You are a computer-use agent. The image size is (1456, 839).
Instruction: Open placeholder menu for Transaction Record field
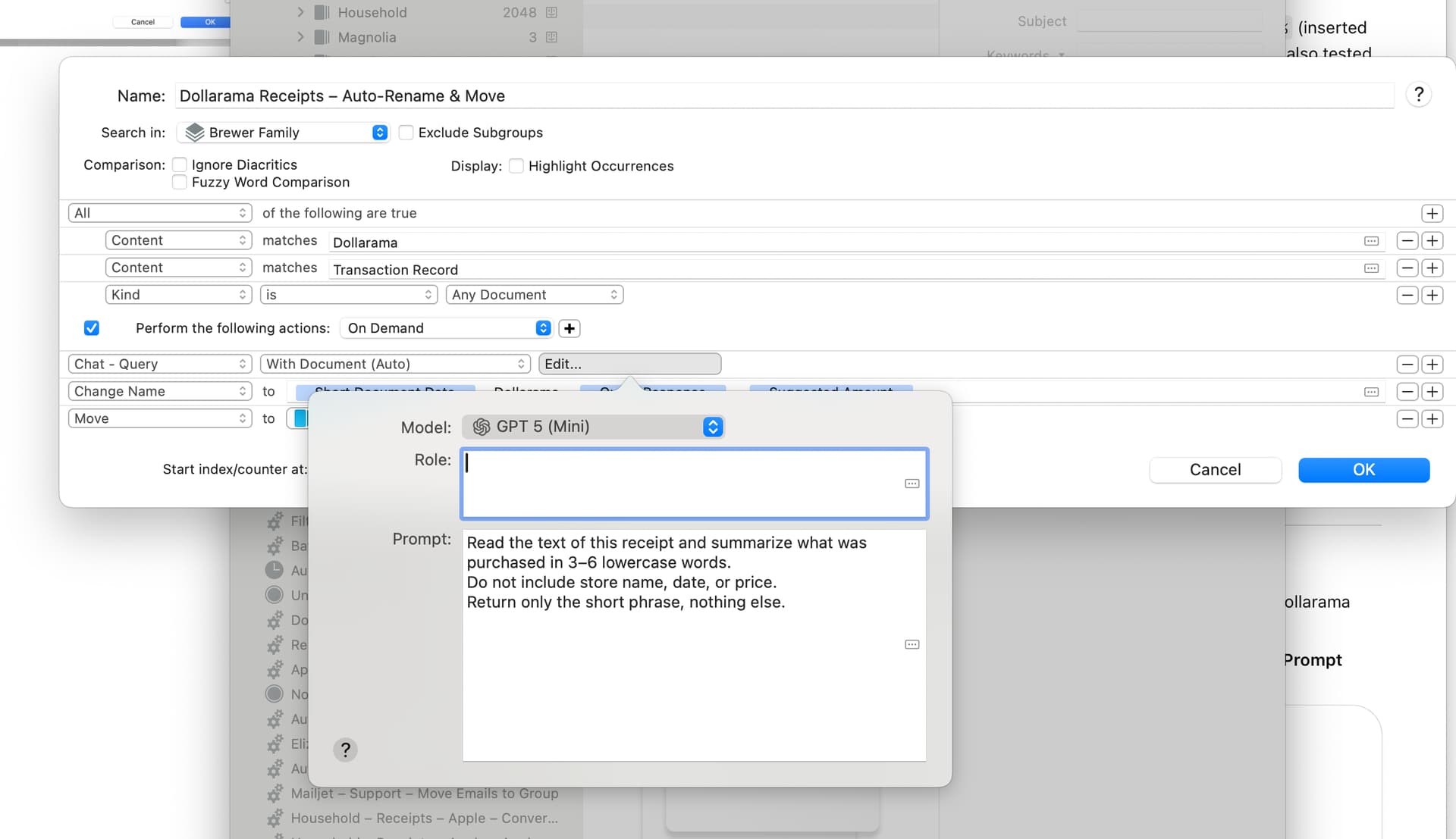pos(1370,268)
